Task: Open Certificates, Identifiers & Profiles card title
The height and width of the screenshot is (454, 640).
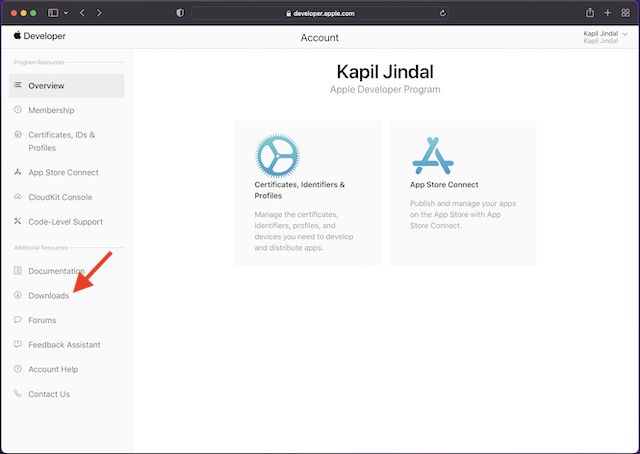Action: click(x=300, y=190)
